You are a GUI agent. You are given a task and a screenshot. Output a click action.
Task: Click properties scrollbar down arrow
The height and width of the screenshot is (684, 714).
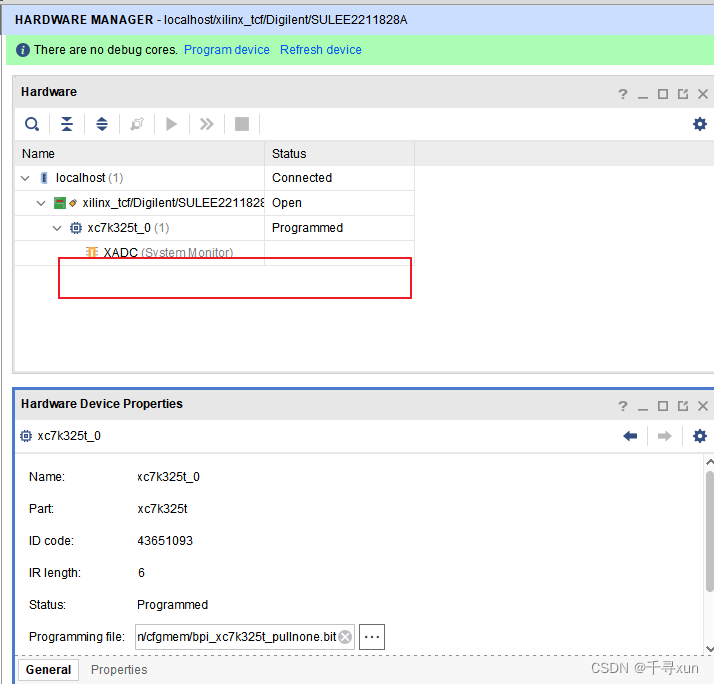709,649
